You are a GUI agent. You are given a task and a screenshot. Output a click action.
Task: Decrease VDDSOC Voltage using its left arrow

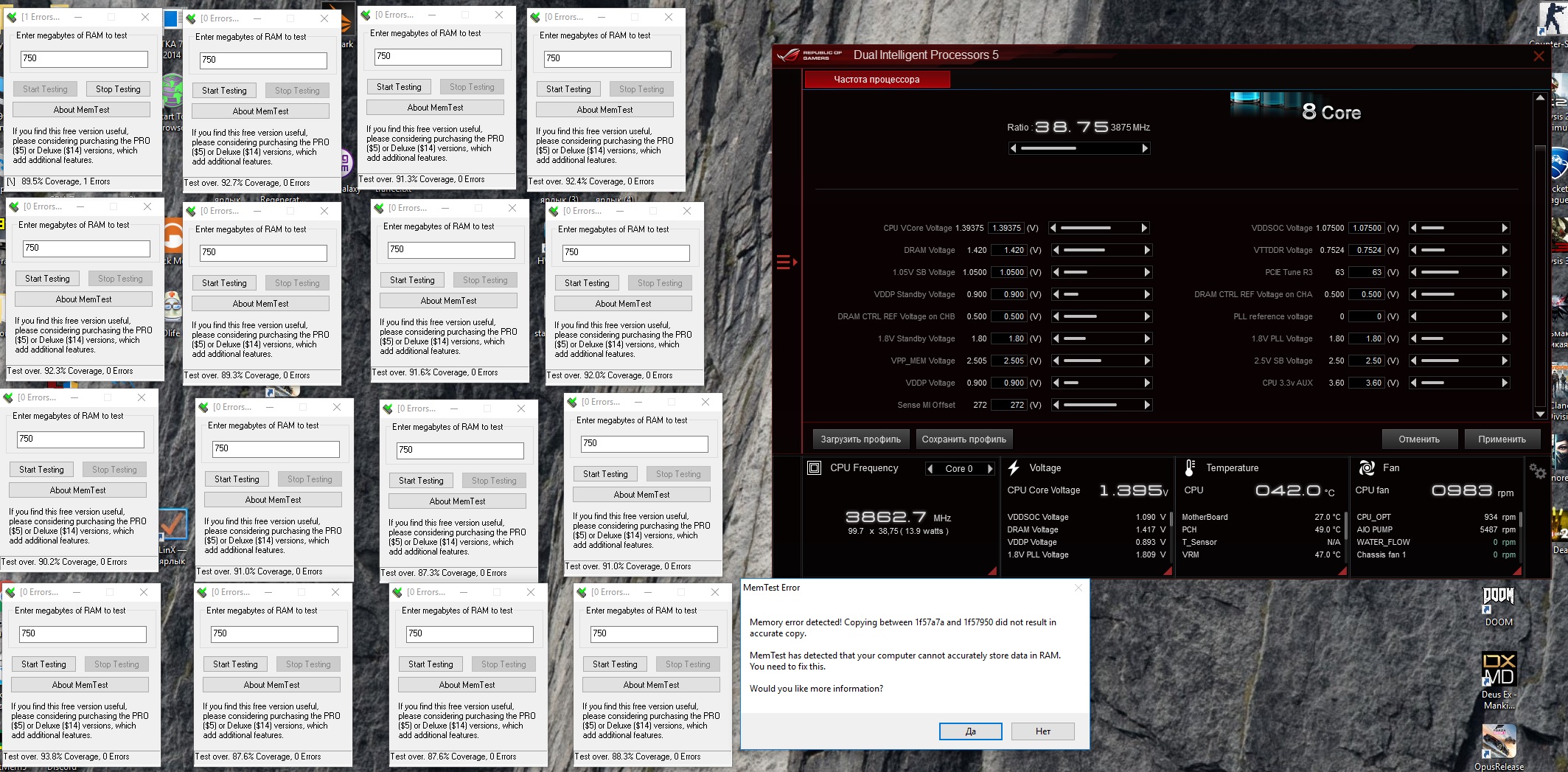[1414, 228]
